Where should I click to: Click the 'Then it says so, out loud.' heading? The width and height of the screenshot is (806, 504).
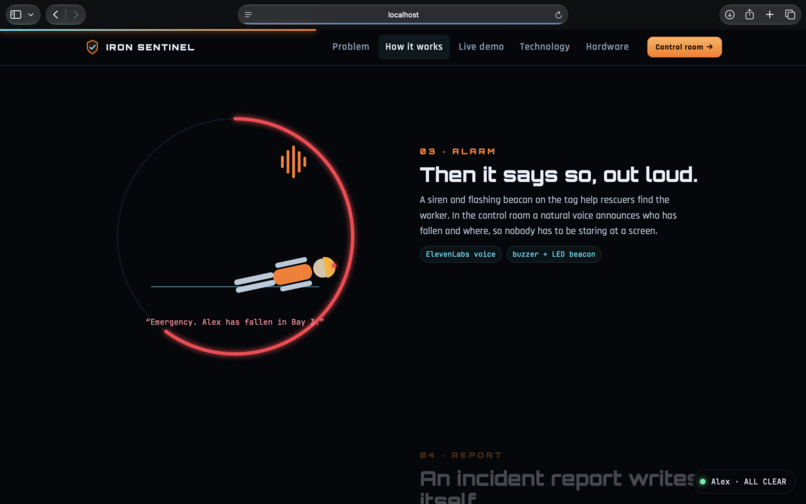558,175
